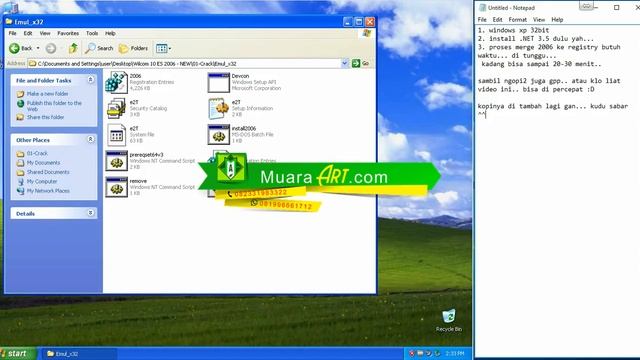Screen dimensions: 640x360
Task: Expand the address bar dropdown arrow
Action: click(344, 63)
